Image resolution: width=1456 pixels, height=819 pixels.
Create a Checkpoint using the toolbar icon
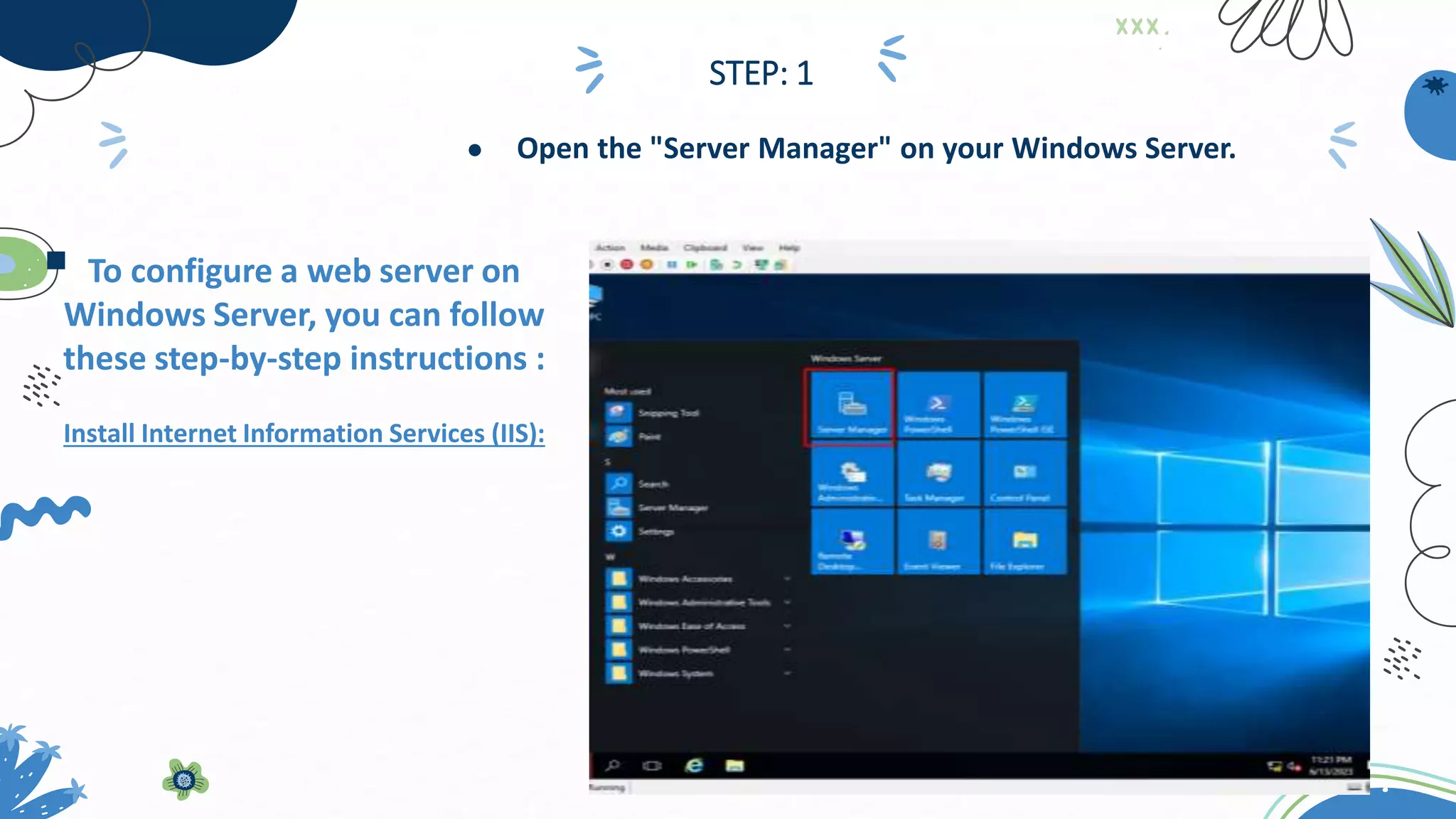point(716,264)
